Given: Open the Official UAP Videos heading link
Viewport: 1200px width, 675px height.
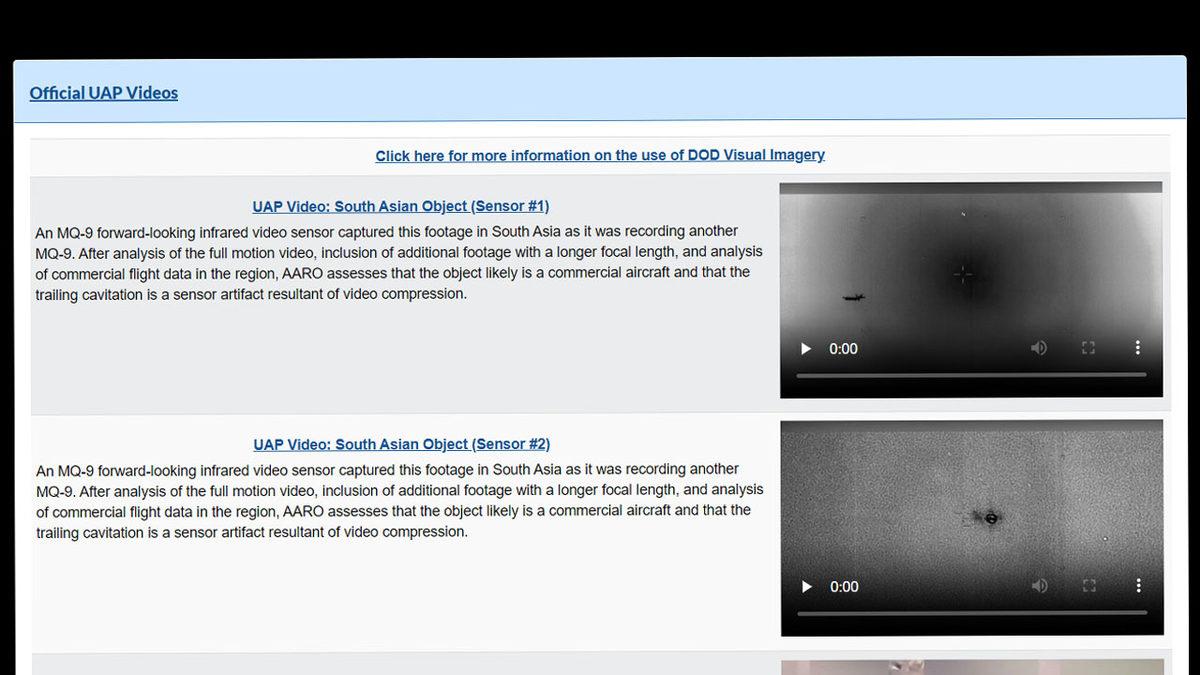Looking at the screenshot, I should (104, 93).
